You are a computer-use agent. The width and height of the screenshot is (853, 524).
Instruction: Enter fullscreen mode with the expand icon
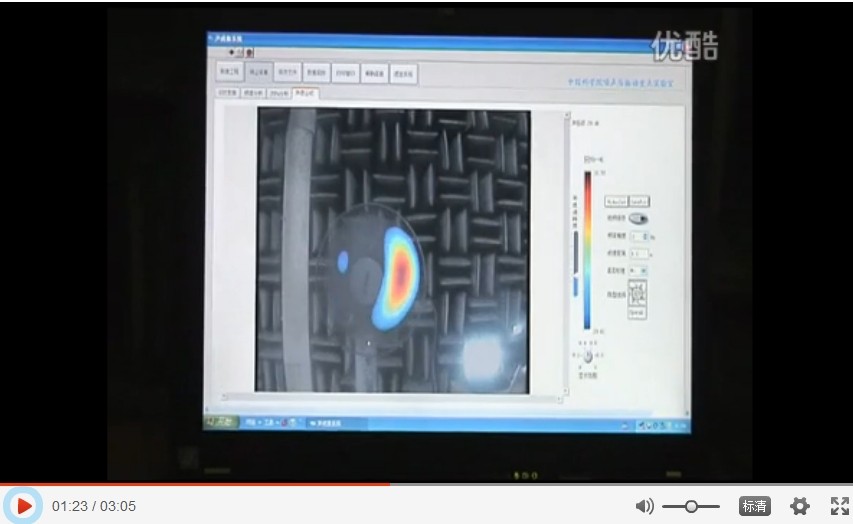[839, 506]
